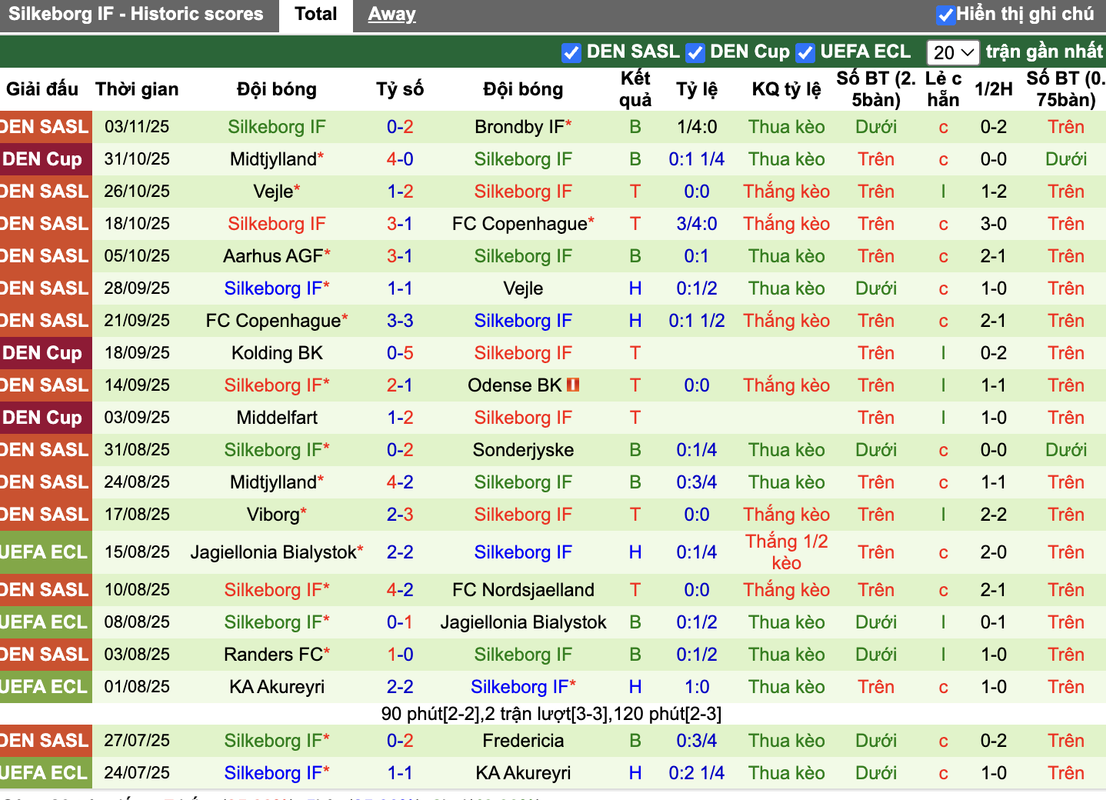Uncheck the DEN Cup filter checkbox
Screen dimensions: 1106x800
pyautogui.click(x=695, y=52)
